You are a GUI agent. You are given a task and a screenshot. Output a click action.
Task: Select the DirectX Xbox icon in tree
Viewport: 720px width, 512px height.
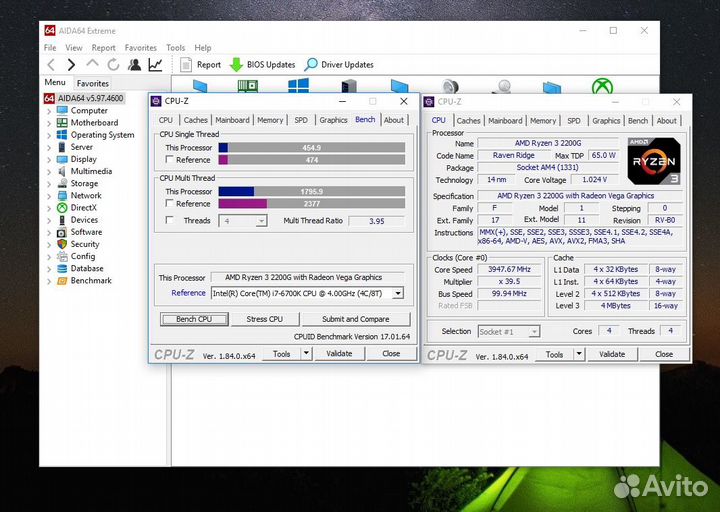(x=62, y=208)
